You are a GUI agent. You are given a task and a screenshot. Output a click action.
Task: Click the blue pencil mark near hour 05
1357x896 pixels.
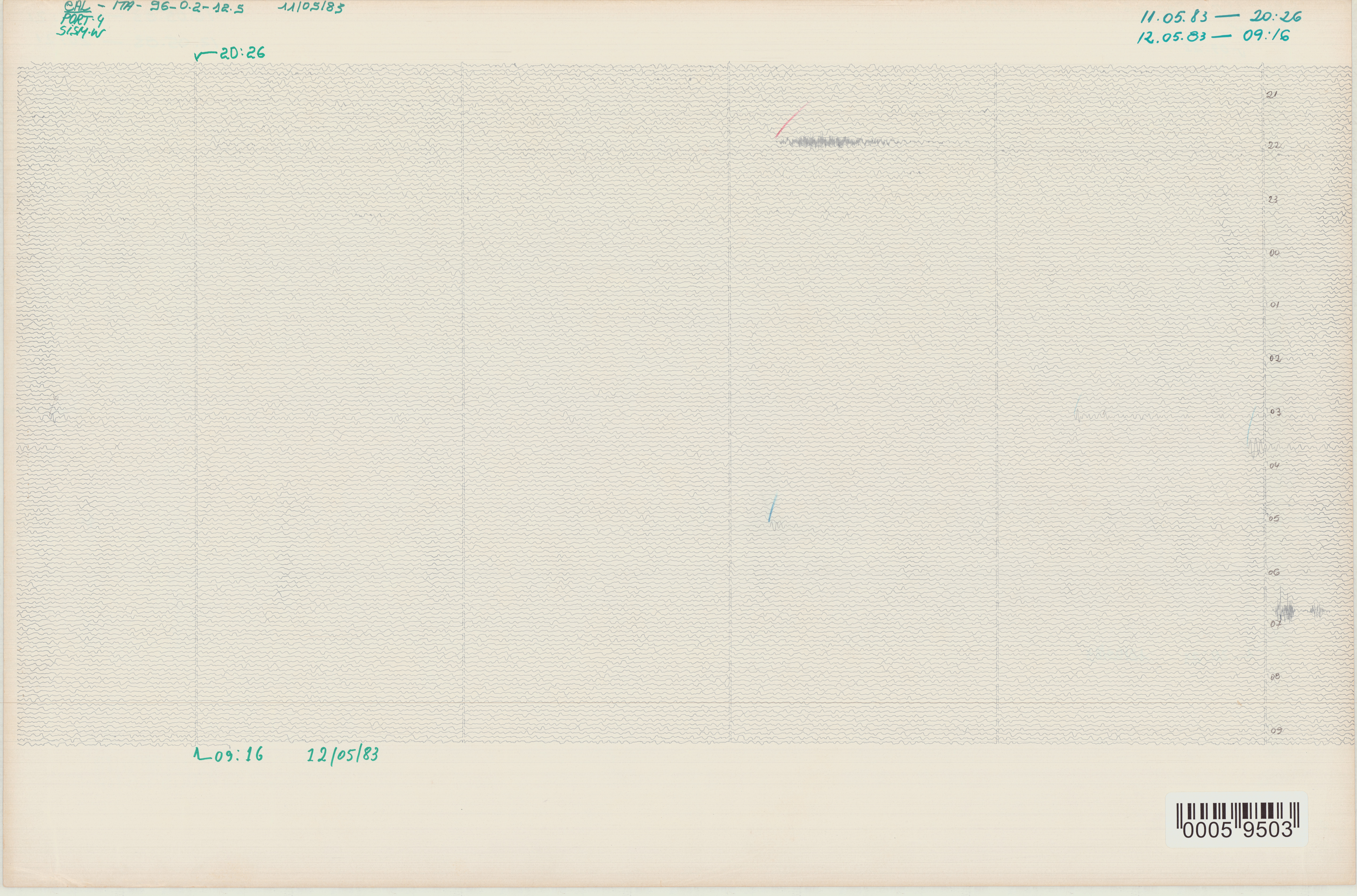pos(772,508)
